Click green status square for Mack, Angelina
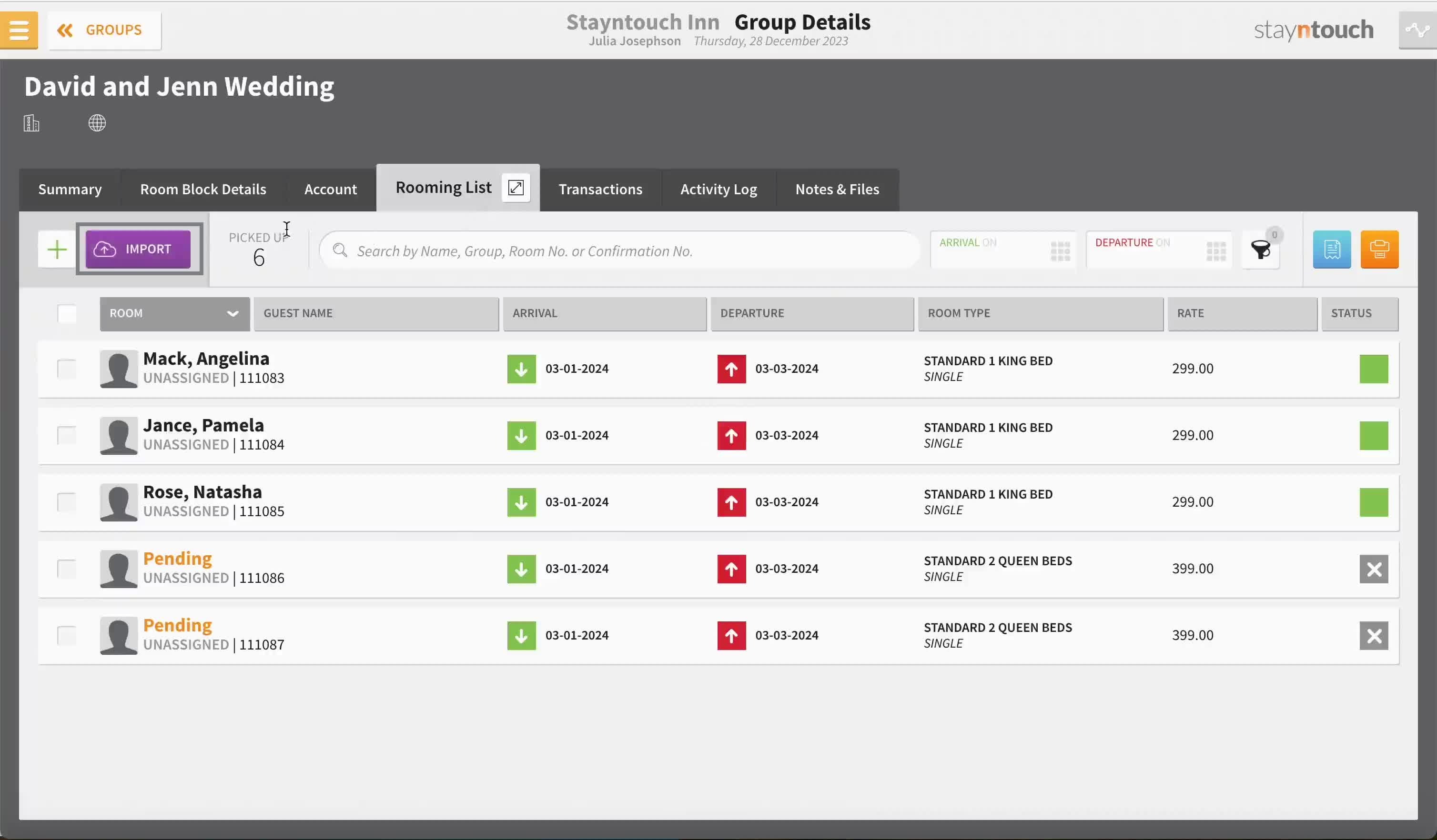The image size is (1437, 840). tap(1374, 369)
